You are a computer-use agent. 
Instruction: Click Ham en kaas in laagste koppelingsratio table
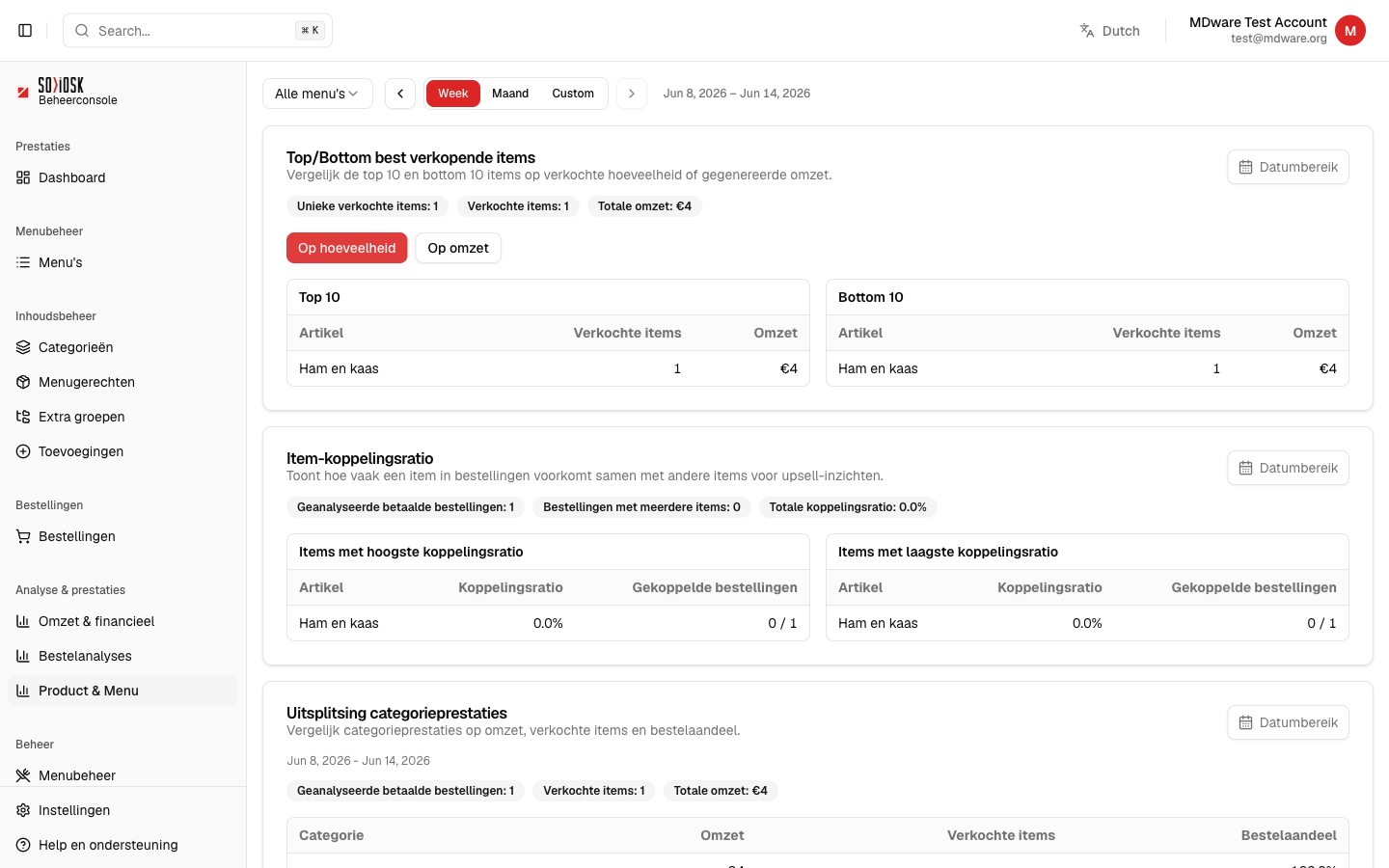878,623
